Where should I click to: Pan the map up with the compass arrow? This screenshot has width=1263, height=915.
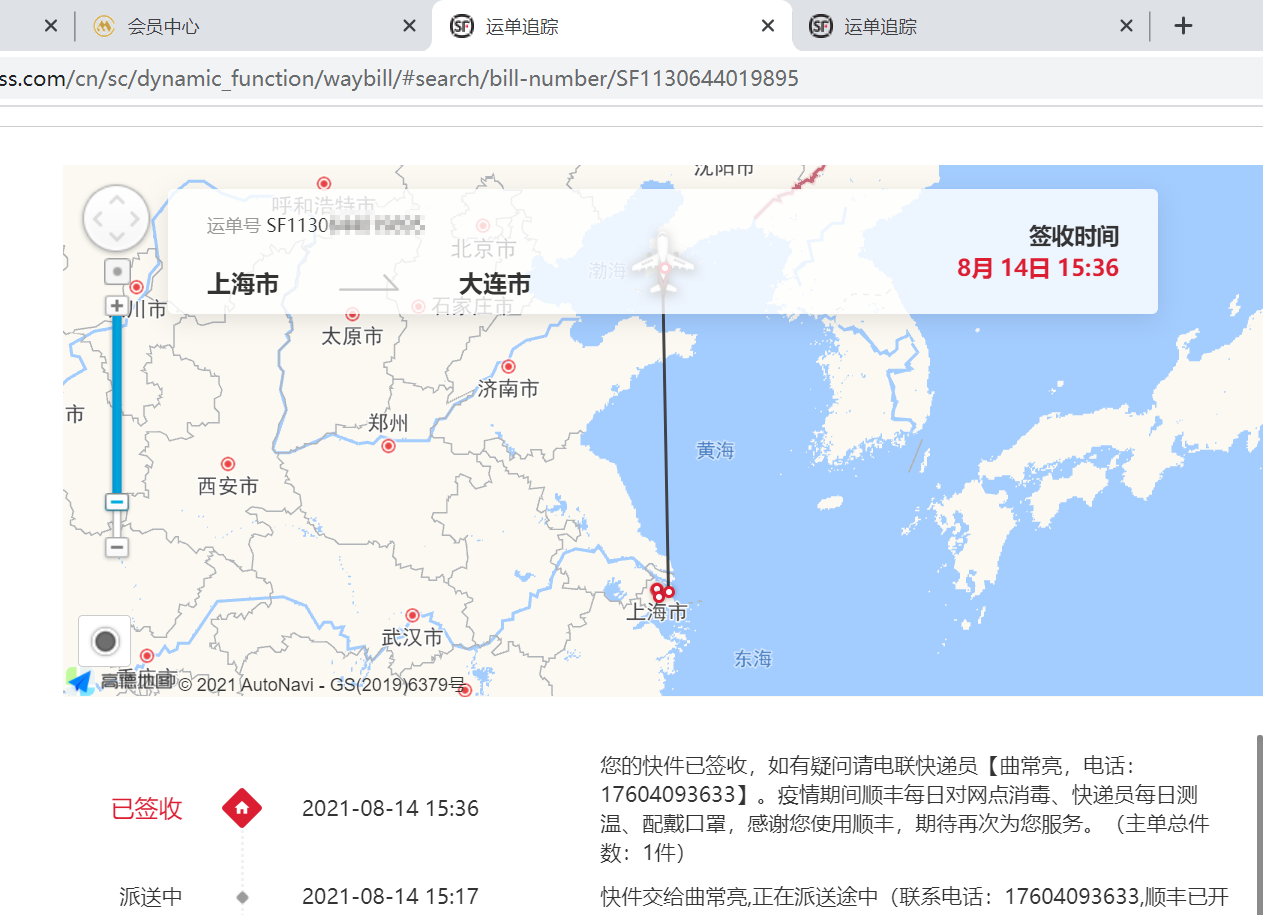tap(117, 198)
